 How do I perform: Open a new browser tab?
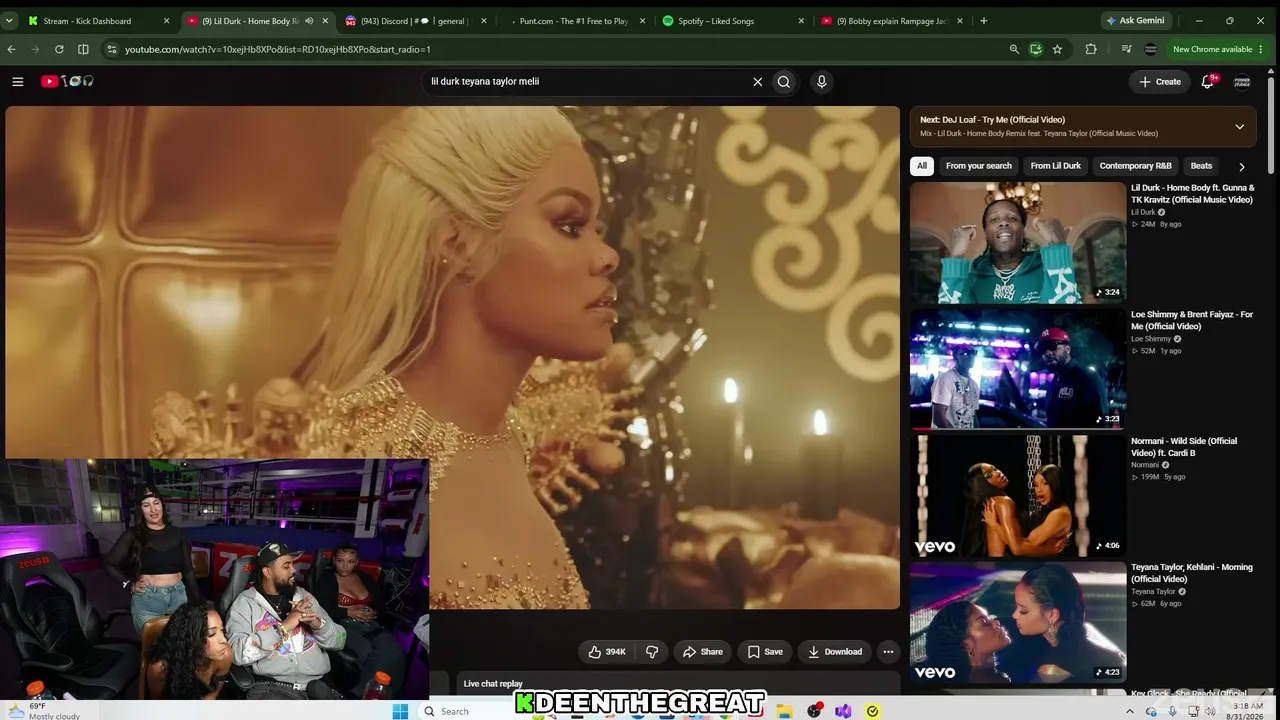[x=984, y=20]
